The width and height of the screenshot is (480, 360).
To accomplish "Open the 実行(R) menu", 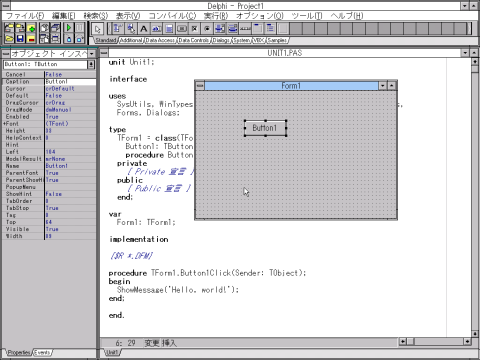I will (x=216, y=16).
